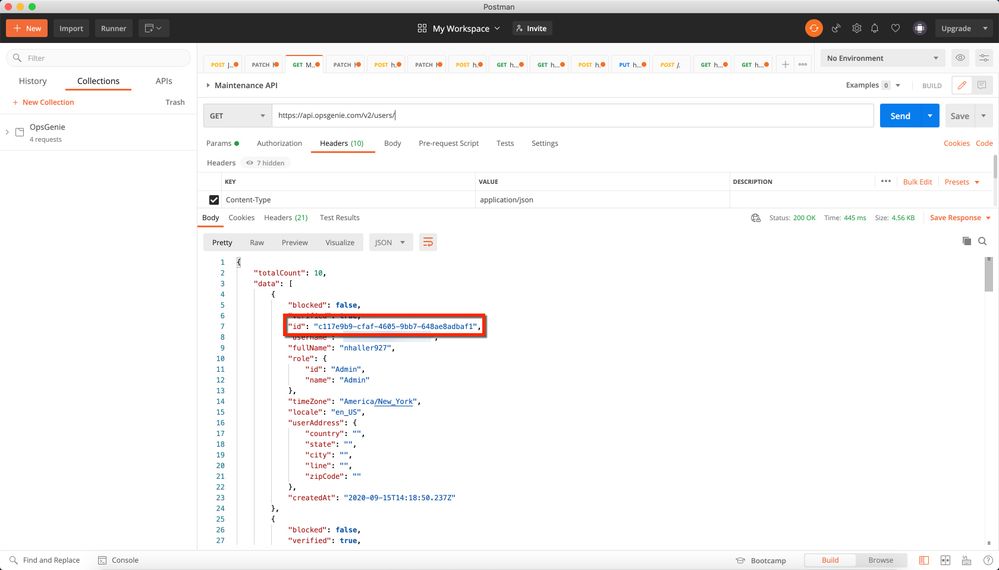Show the 7 hidden headers
Viewport: 999px width, 570px height.
point(266,163)
